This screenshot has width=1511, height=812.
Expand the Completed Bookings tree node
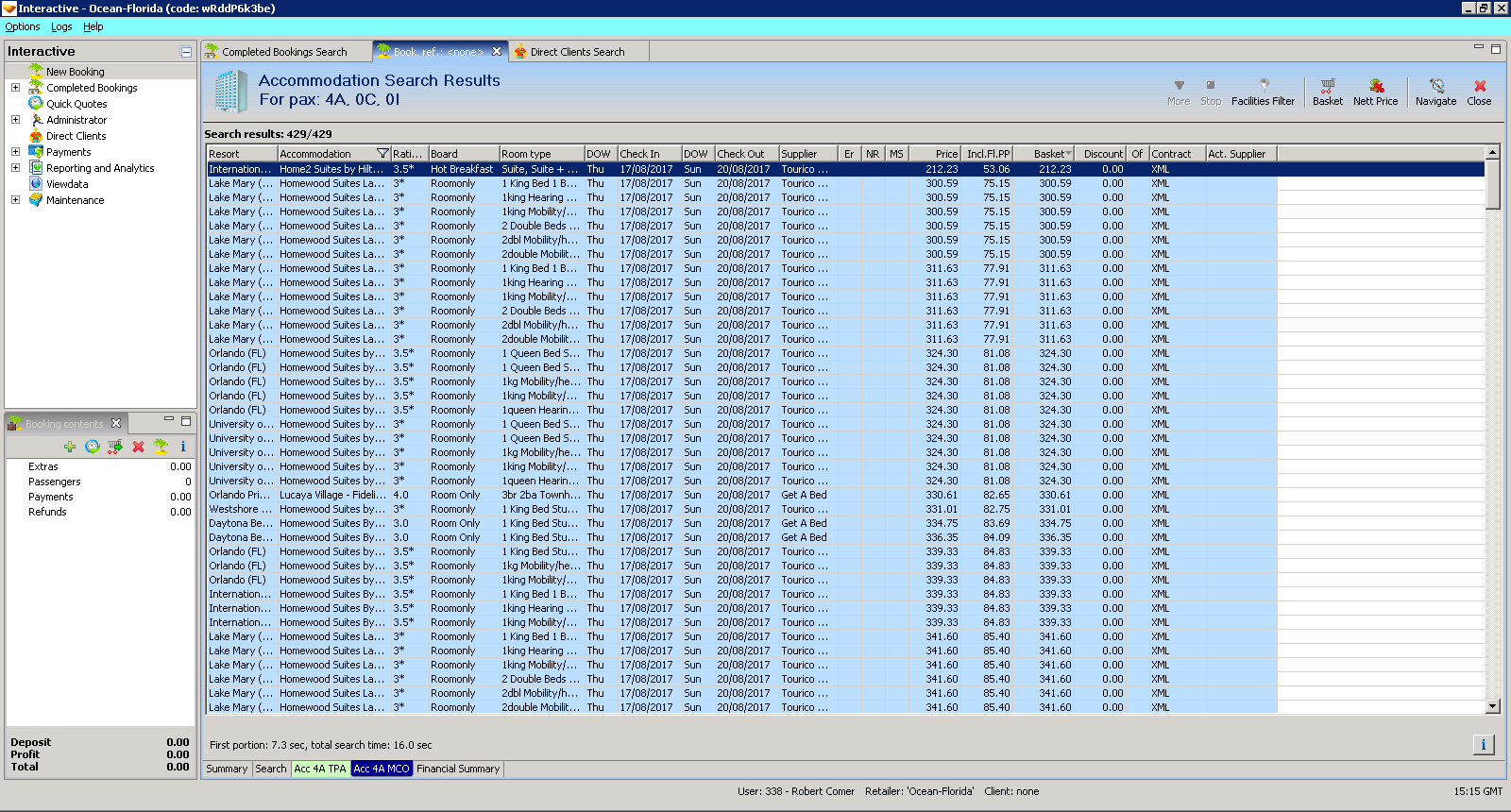click(x=15, y=88)
